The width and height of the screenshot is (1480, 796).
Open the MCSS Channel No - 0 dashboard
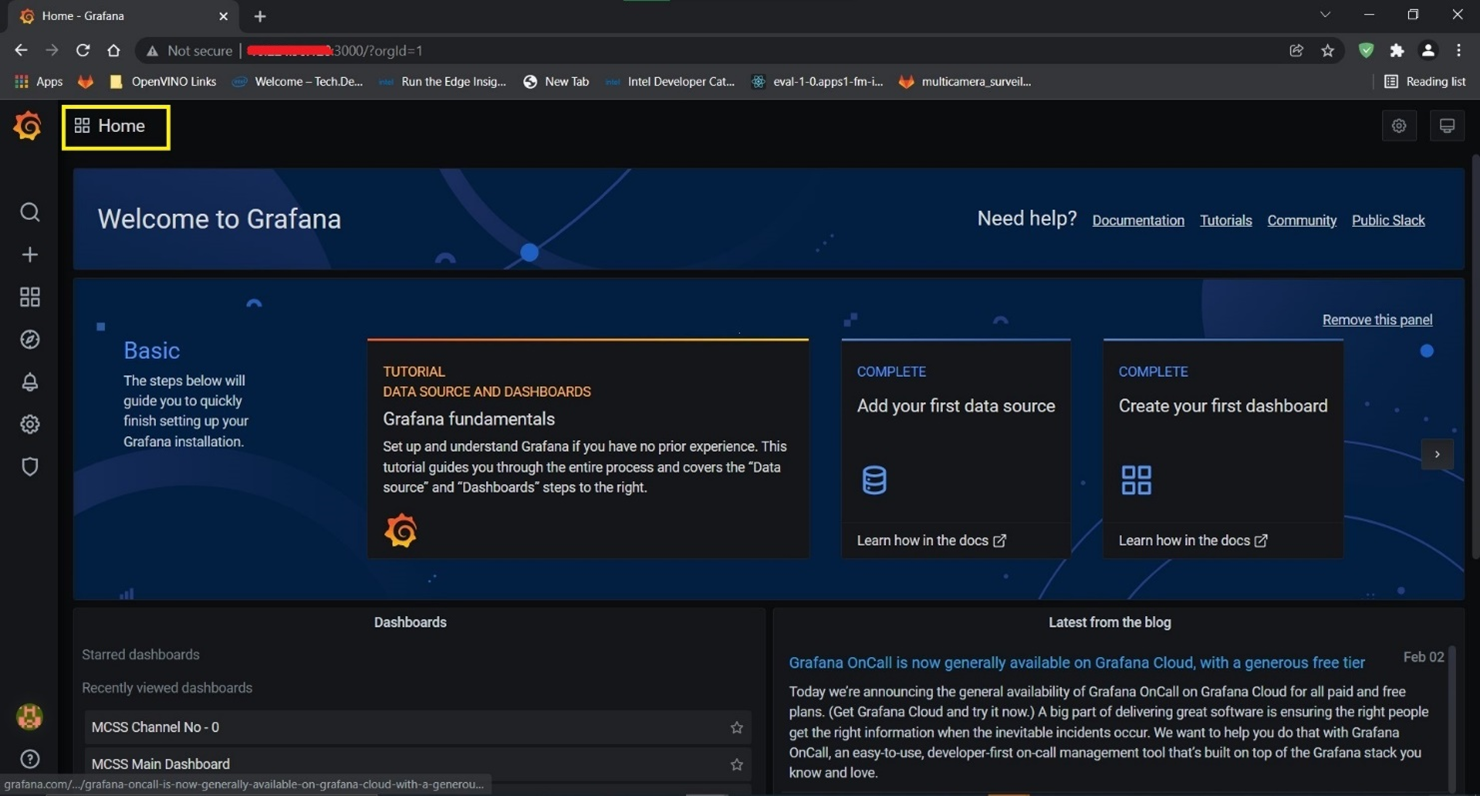tap(155, 728)
